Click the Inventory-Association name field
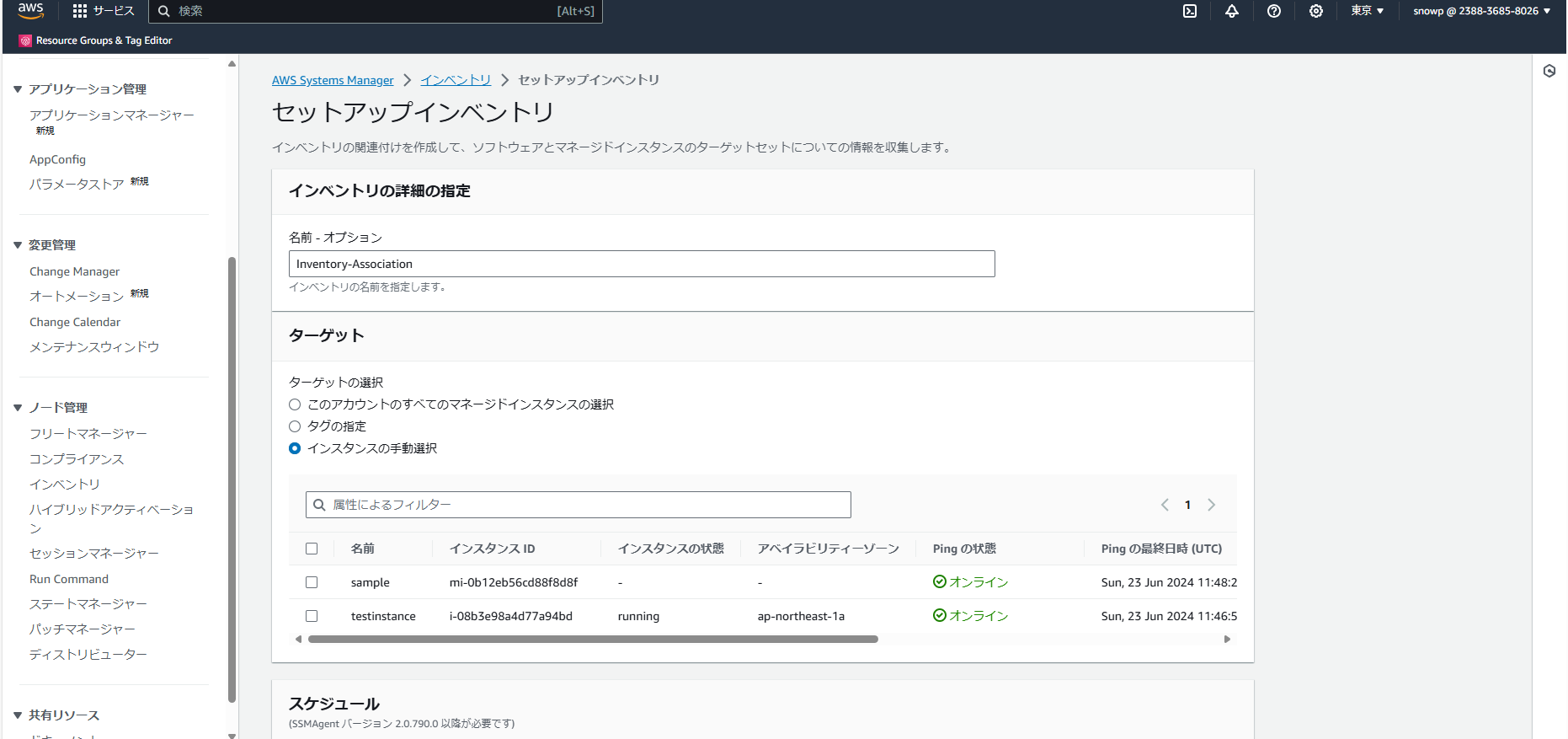The image size is (1568, 739). tap(642, 264)
